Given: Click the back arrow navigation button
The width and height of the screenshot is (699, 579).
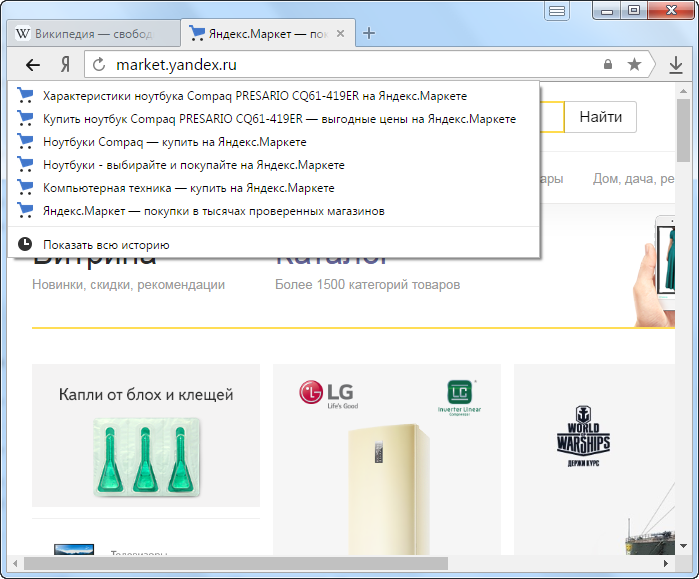Looking at the screenshot, I should [33, 65].
